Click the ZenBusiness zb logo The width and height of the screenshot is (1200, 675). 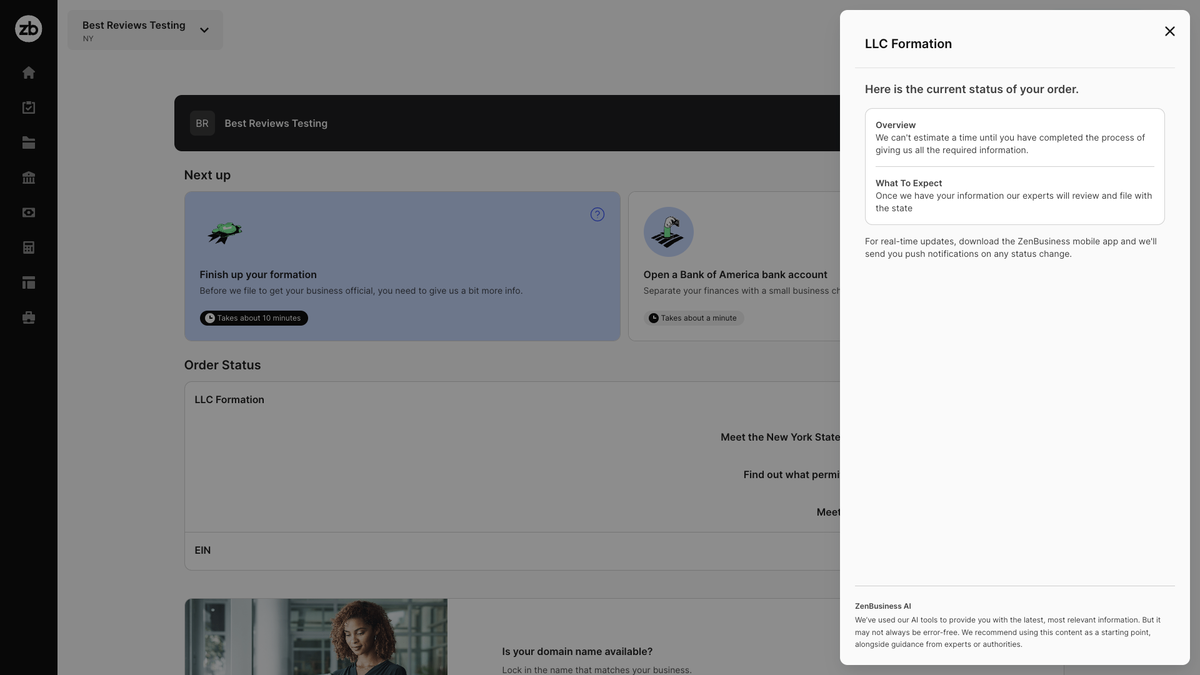pos(27,27)
